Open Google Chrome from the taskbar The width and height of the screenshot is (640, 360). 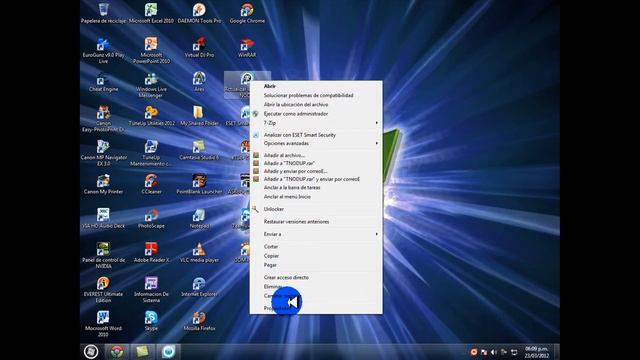117,351
